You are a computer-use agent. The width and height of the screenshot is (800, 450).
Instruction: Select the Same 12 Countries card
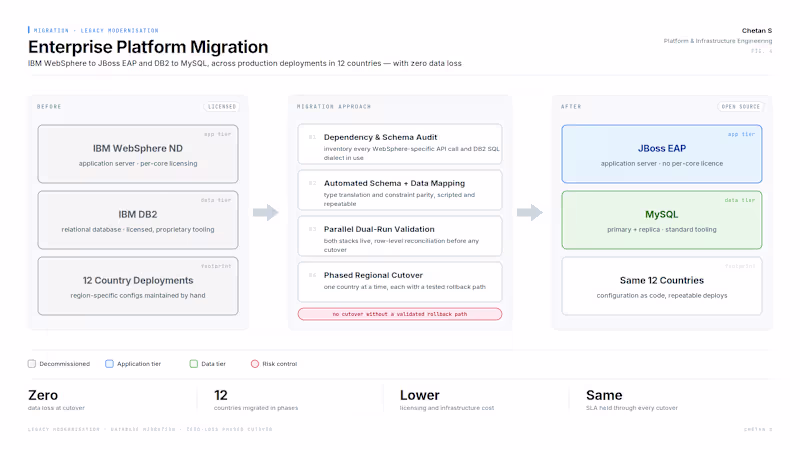point(662,286)
